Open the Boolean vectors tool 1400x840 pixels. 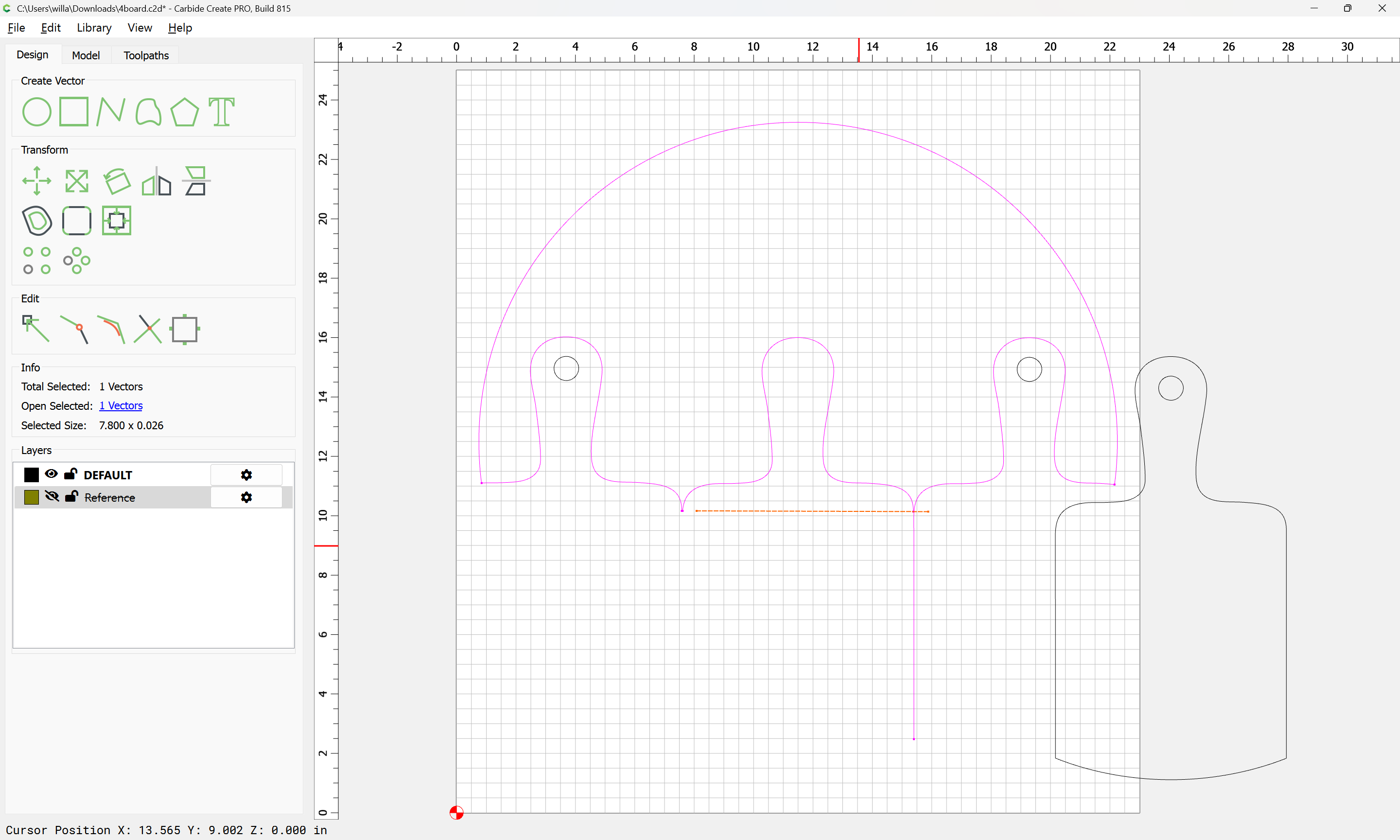pyautogui.click(x=117, y=221)
